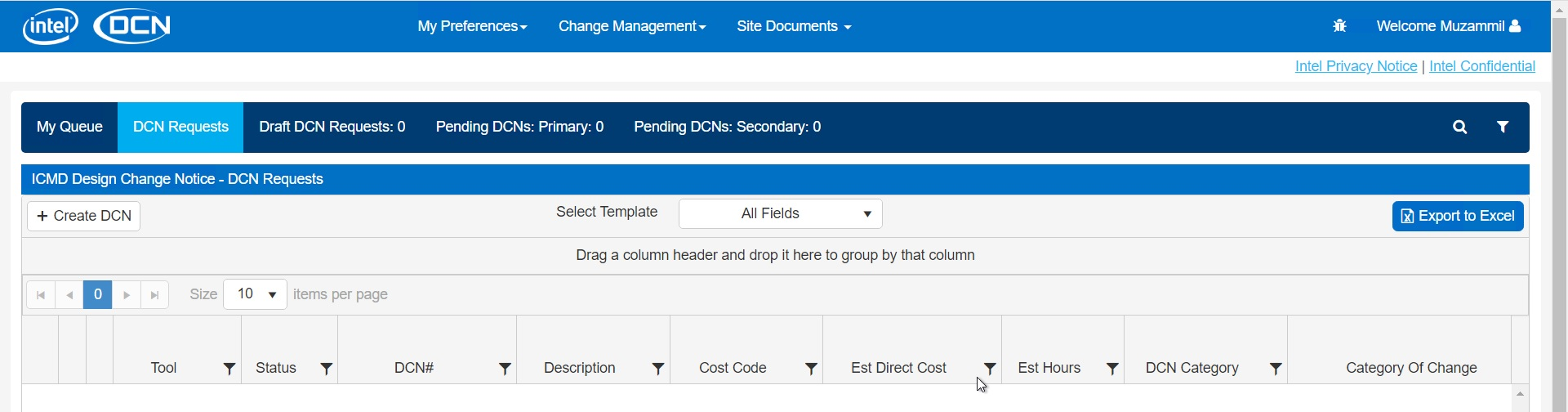
Task: Expand the Select Template dropdown
Action: click(x=780, y=214)
